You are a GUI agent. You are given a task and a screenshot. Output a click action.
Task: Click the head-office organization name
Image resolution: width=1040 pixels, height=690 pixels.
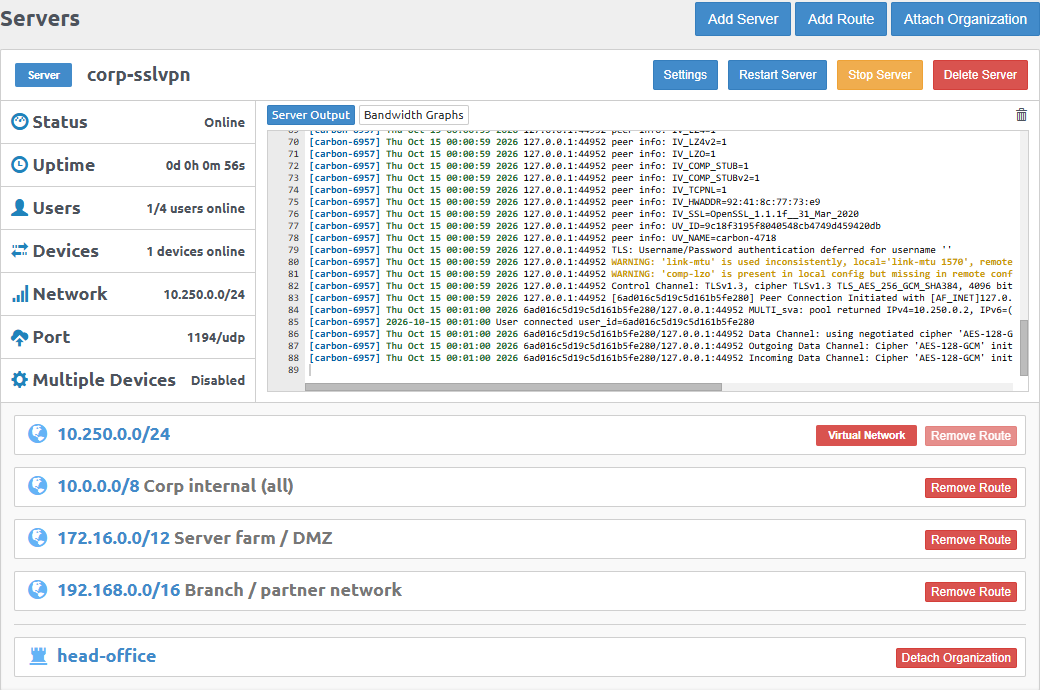point(107,656)
